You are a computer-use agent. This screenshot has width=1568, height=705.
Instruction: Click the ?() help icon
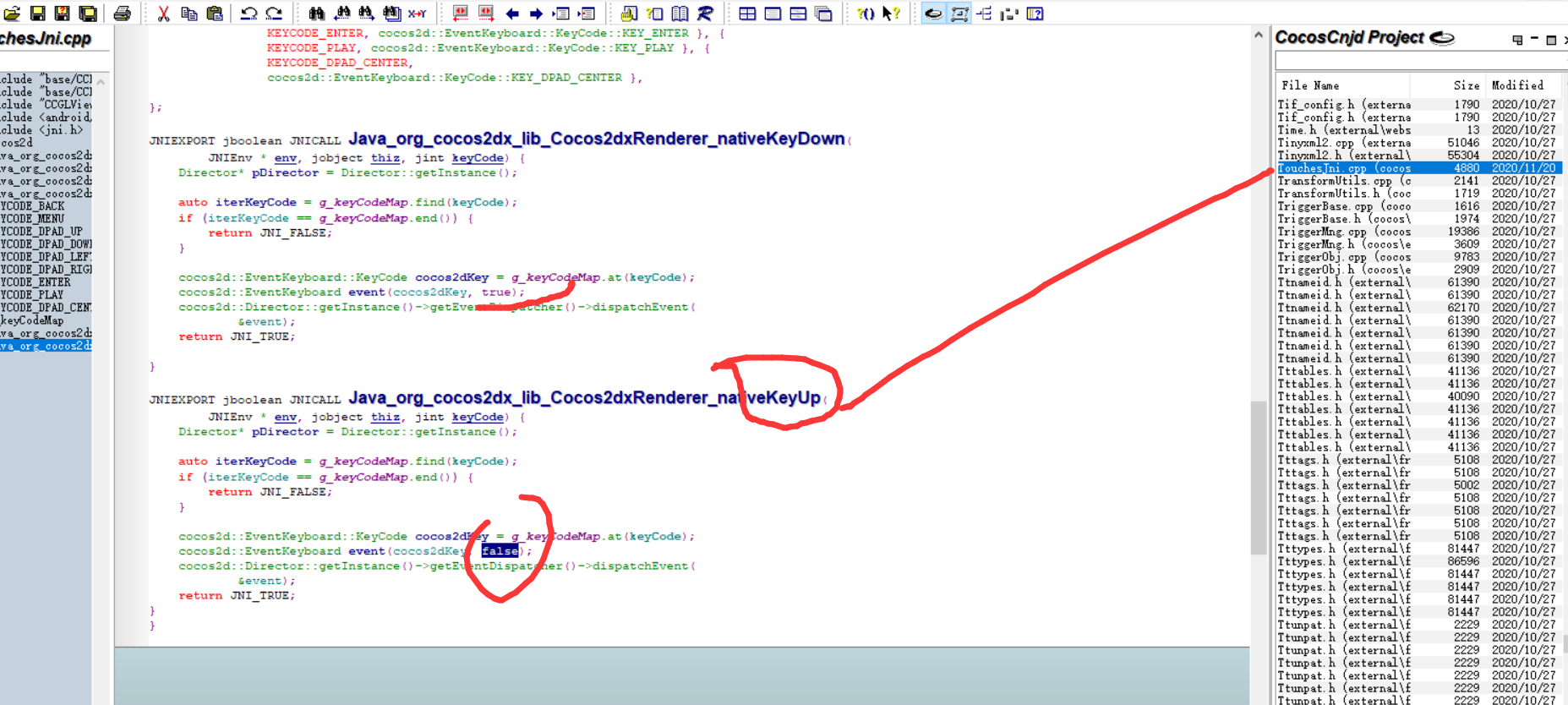(866, 14)
